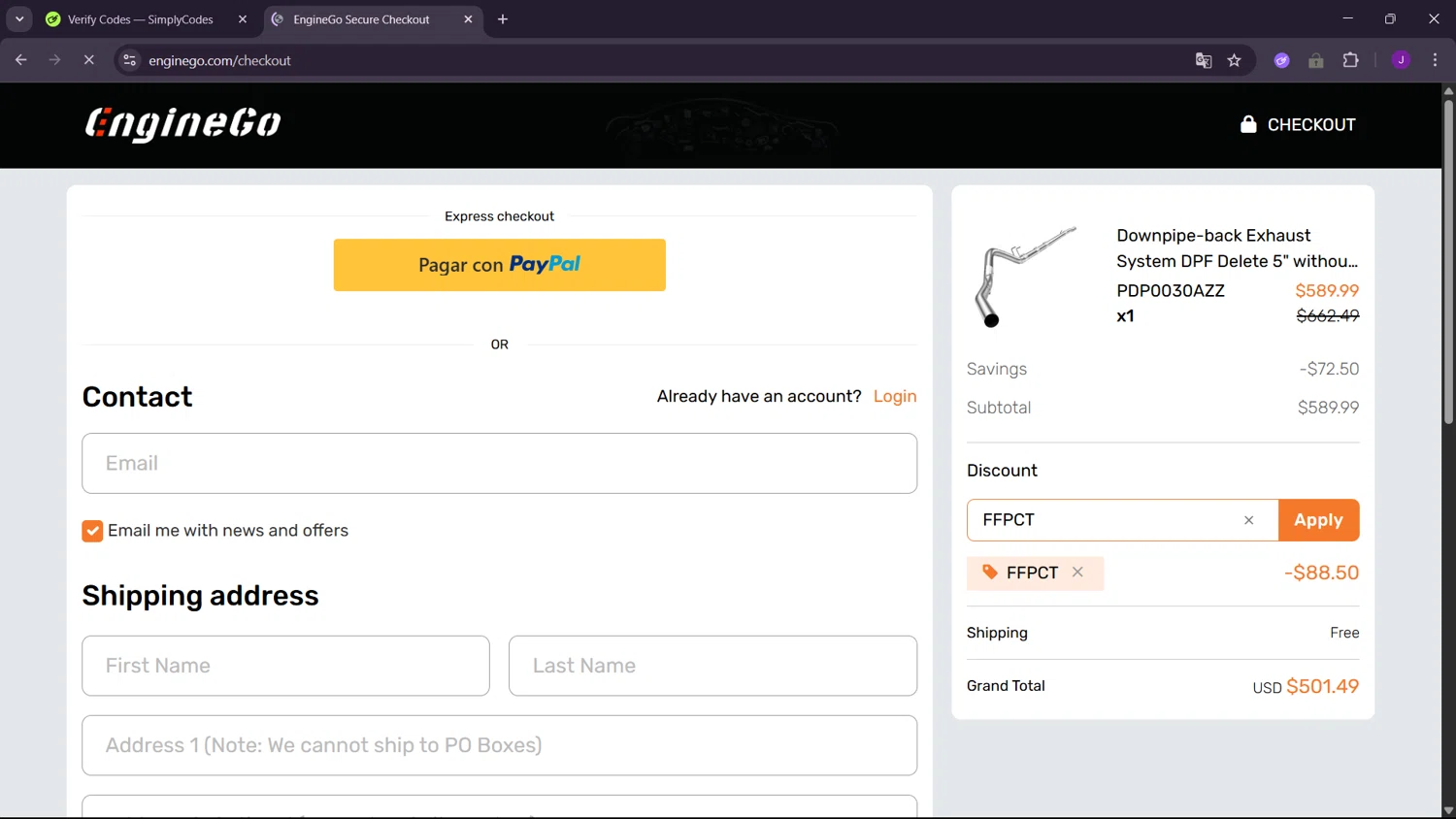The width and height of the screenshot is (1456, 819).
Task: Close the Verify Codes tab
Action: (243, 19)
